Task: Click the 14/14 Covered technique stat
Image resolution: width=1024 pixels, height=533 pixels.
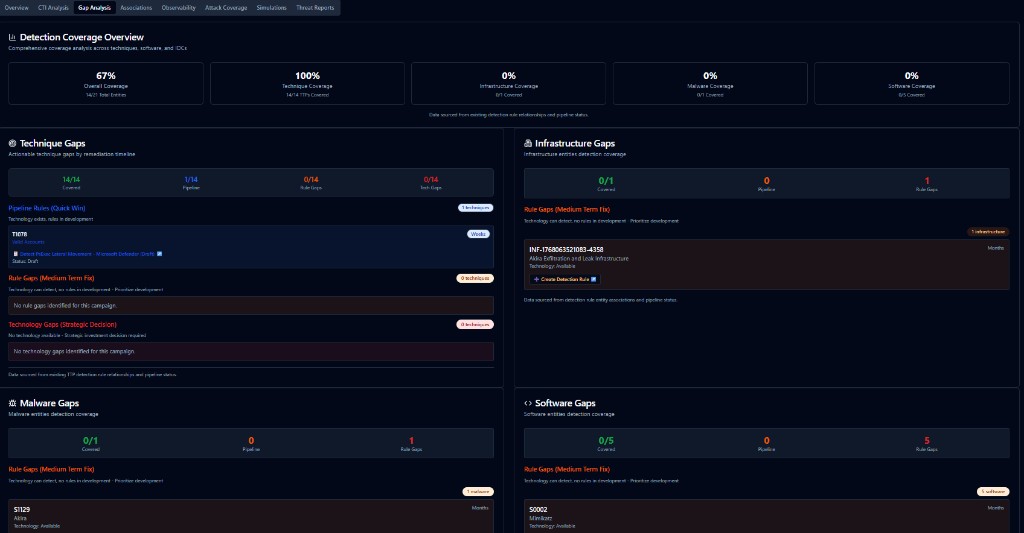Action: pos(71,182)
